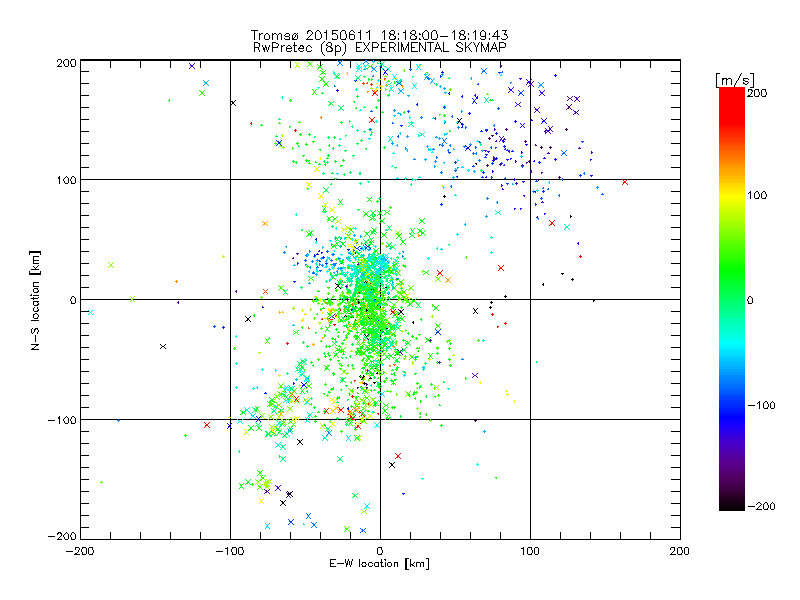Click y-axis tick label '-200' on N-S axis

point(62,536)
